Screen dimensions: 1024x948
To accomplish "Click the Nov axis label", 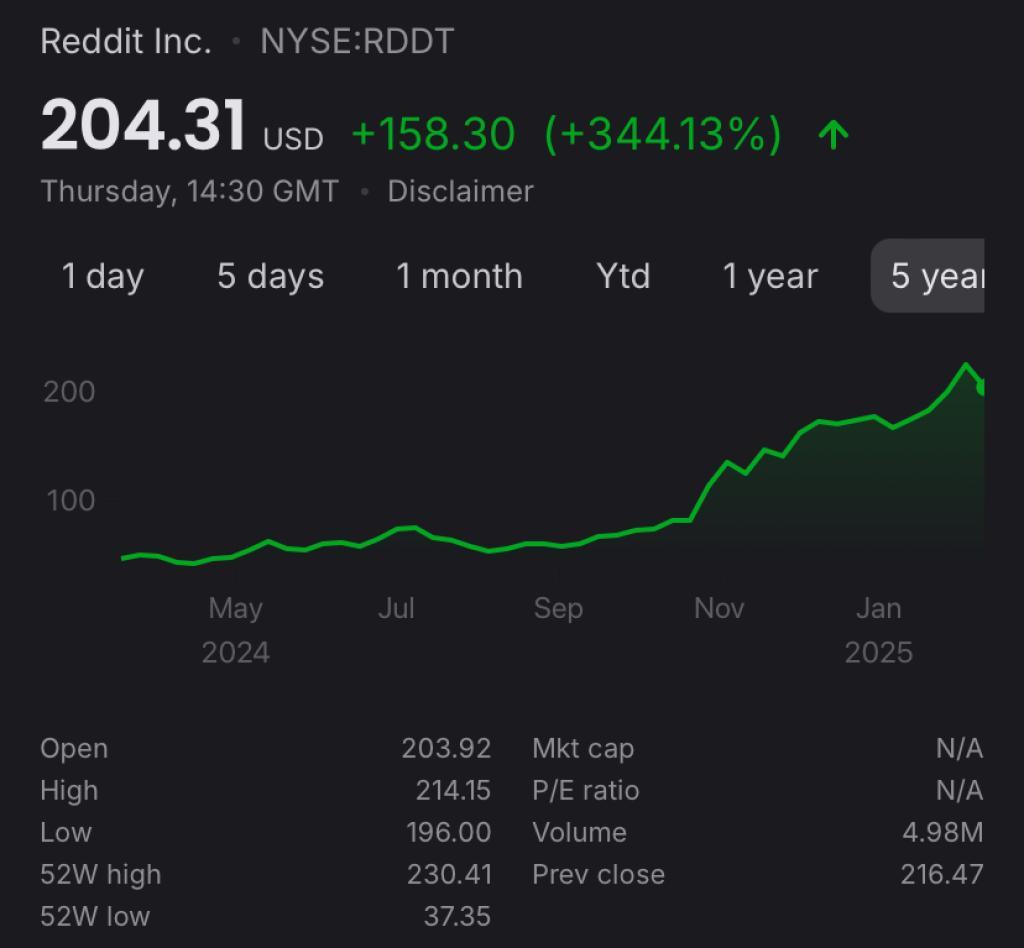I will [x=718, y=608].
